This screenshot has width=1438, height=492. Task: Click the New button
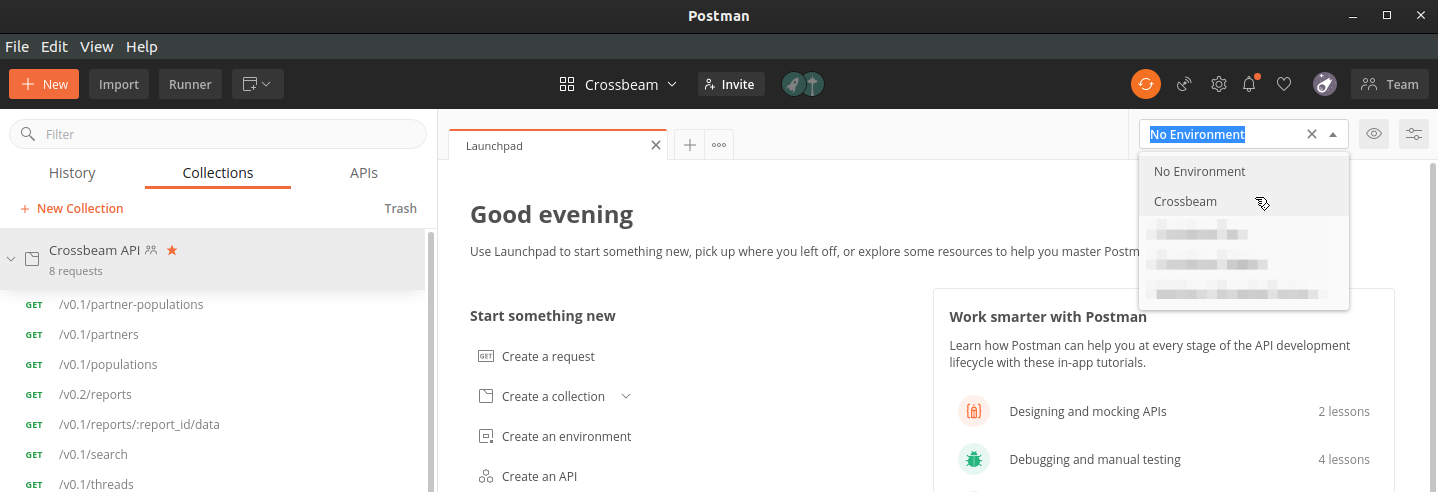coord(44,84)
